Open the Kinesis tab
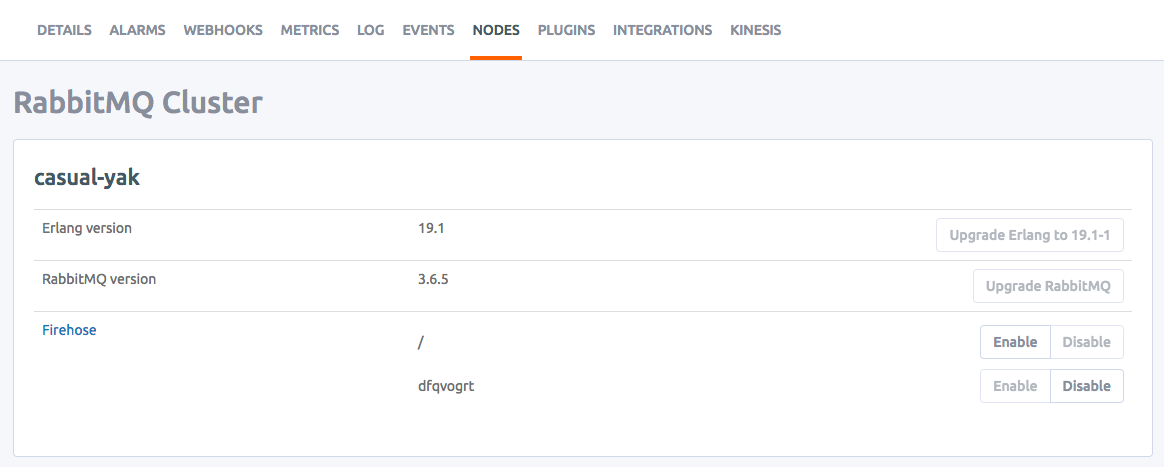1164x467 pixels. (755, 30)
